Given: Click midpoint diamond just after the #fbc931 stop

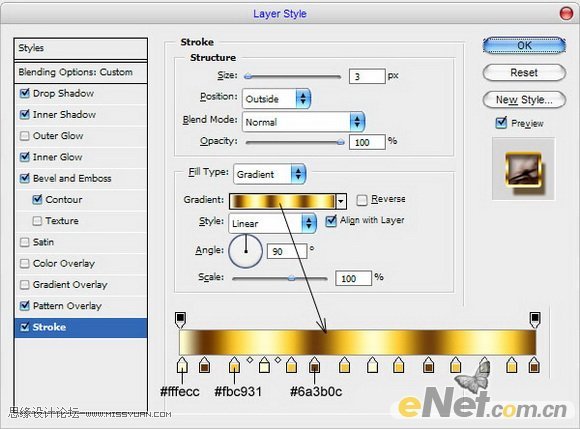Looking at the screenshot, I should [250, 359].
